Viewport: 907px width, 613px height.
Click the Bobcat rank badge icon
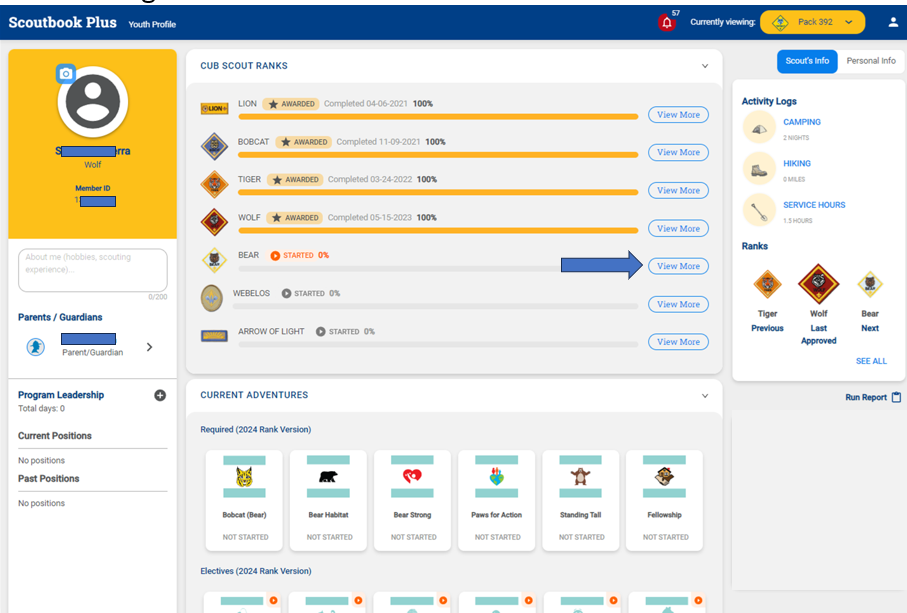pyautogui.click(x=214, y=146)
